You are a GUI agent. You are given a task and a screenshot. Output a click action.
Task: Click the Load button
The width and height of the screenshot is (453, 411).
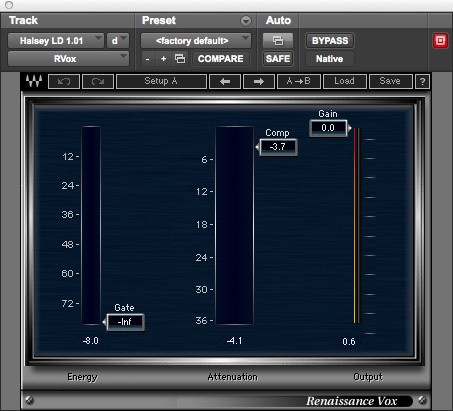coord(345,81)
